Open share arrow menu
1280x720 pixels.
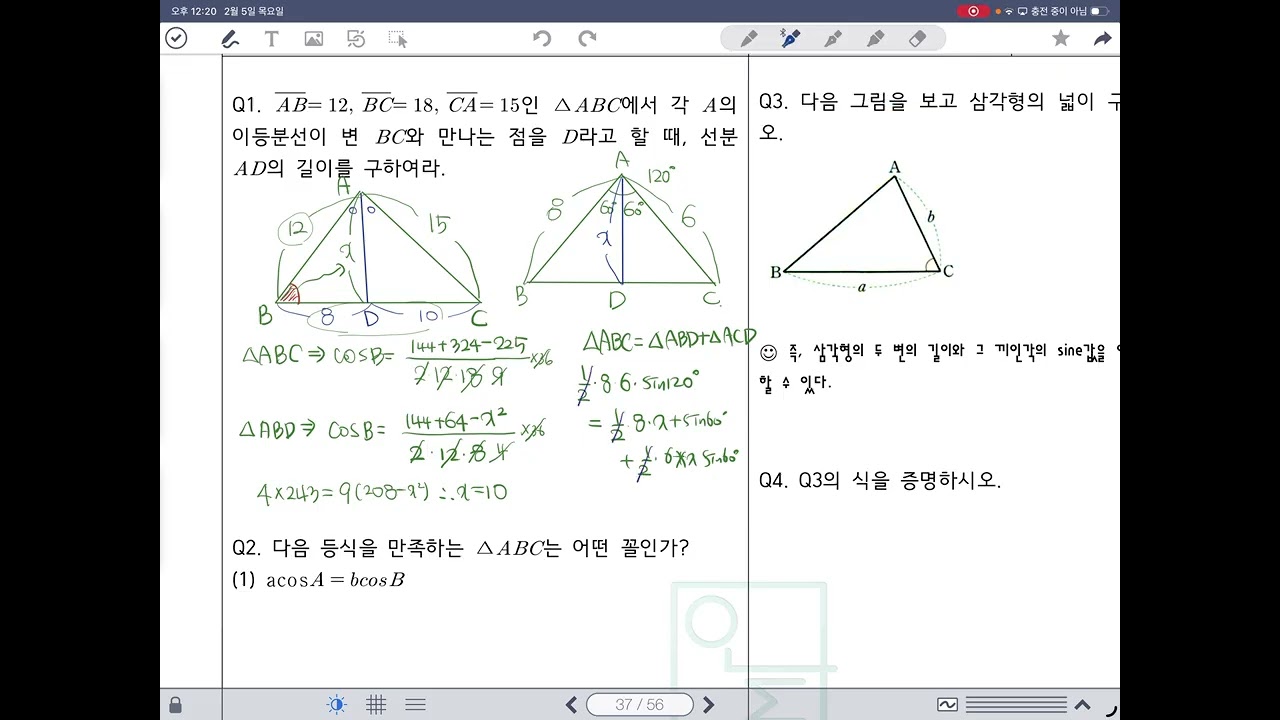point(1103,39)
